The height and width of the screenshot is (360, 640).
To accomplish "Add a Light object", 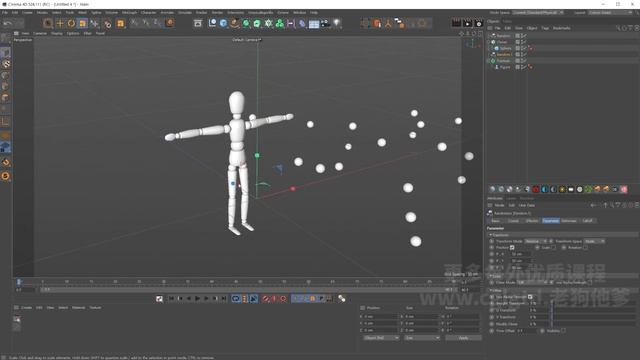I will coord(337,23).
